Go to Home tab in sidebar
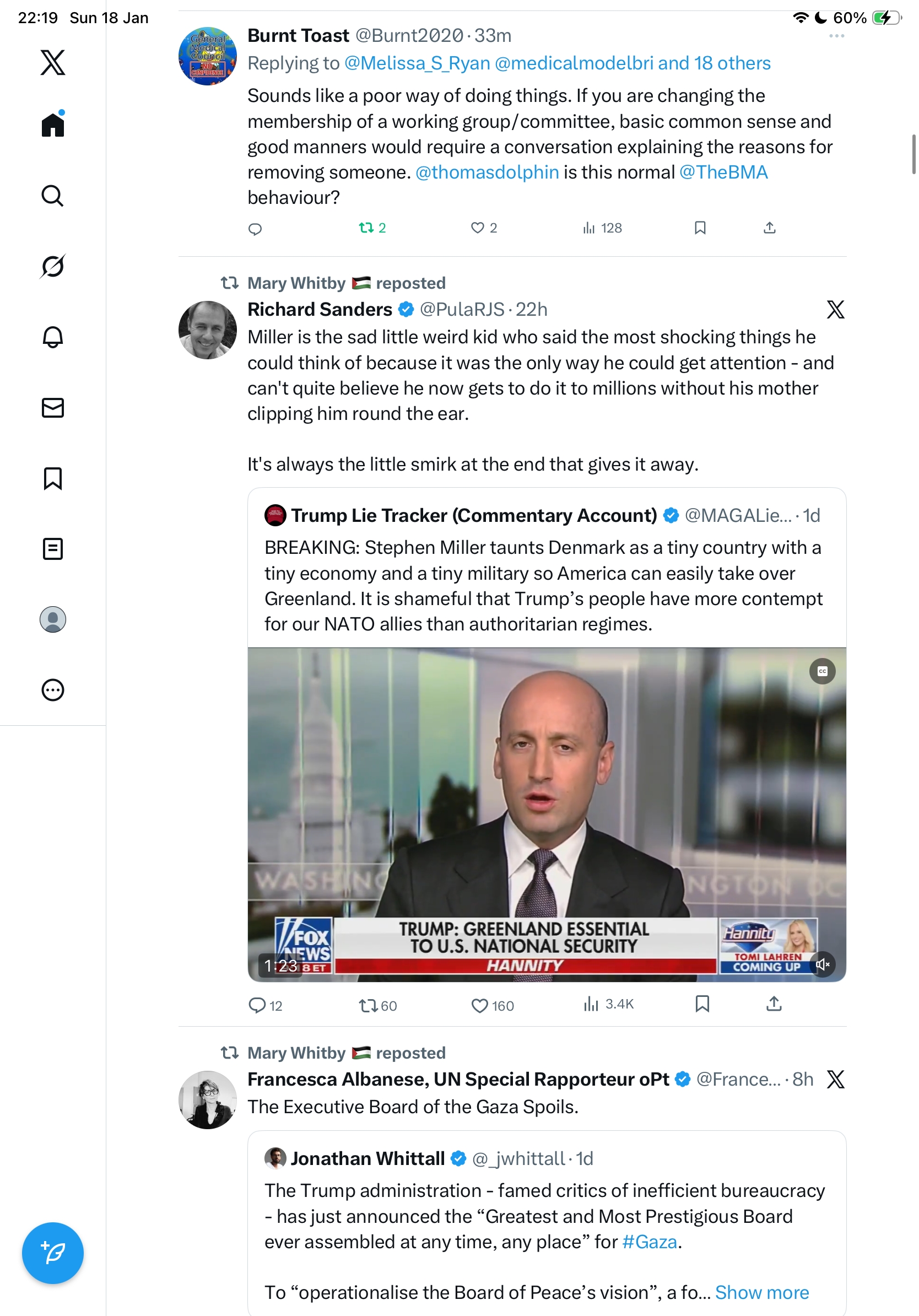Screen dimensions: 919x1316 [x=53, y=124]
